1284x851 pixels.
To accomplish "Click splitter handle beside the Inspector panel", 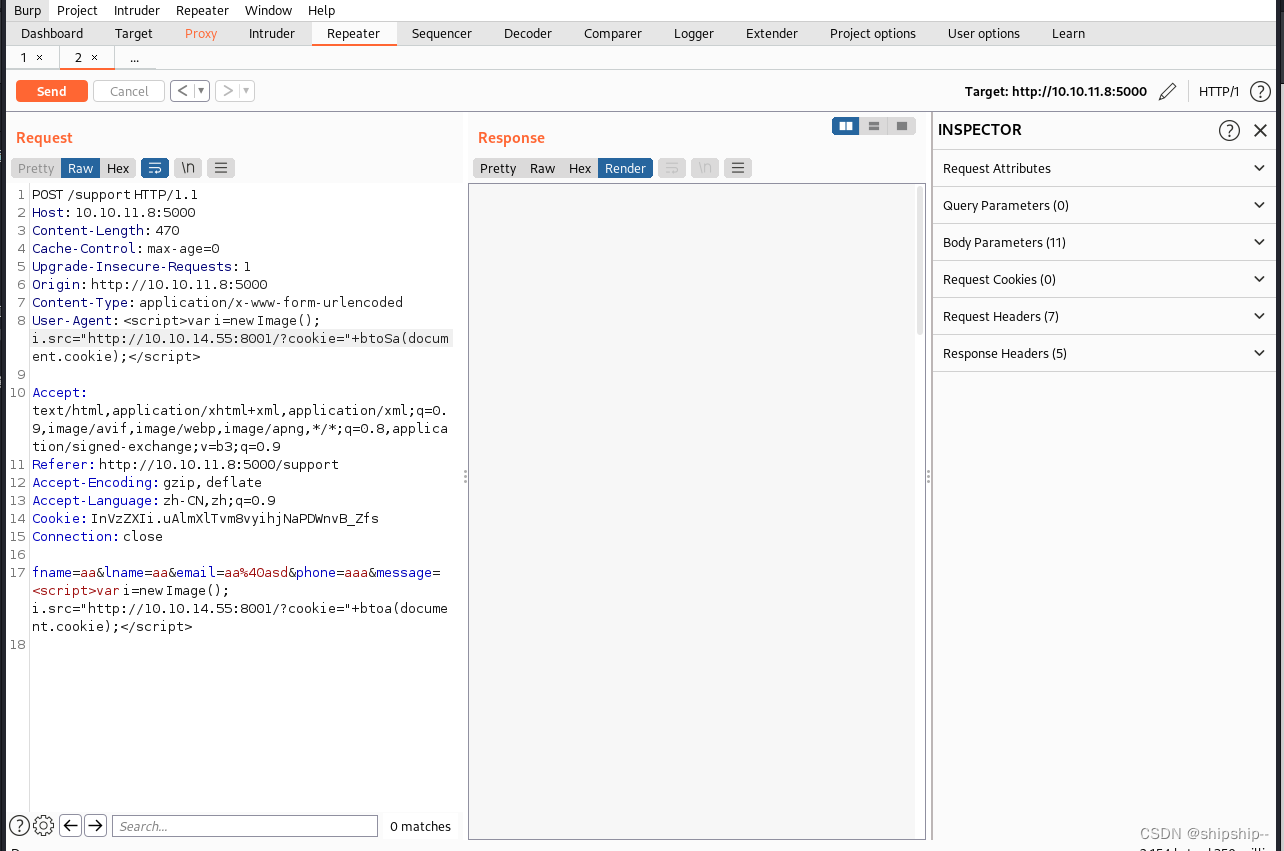I will coord(928,477).
